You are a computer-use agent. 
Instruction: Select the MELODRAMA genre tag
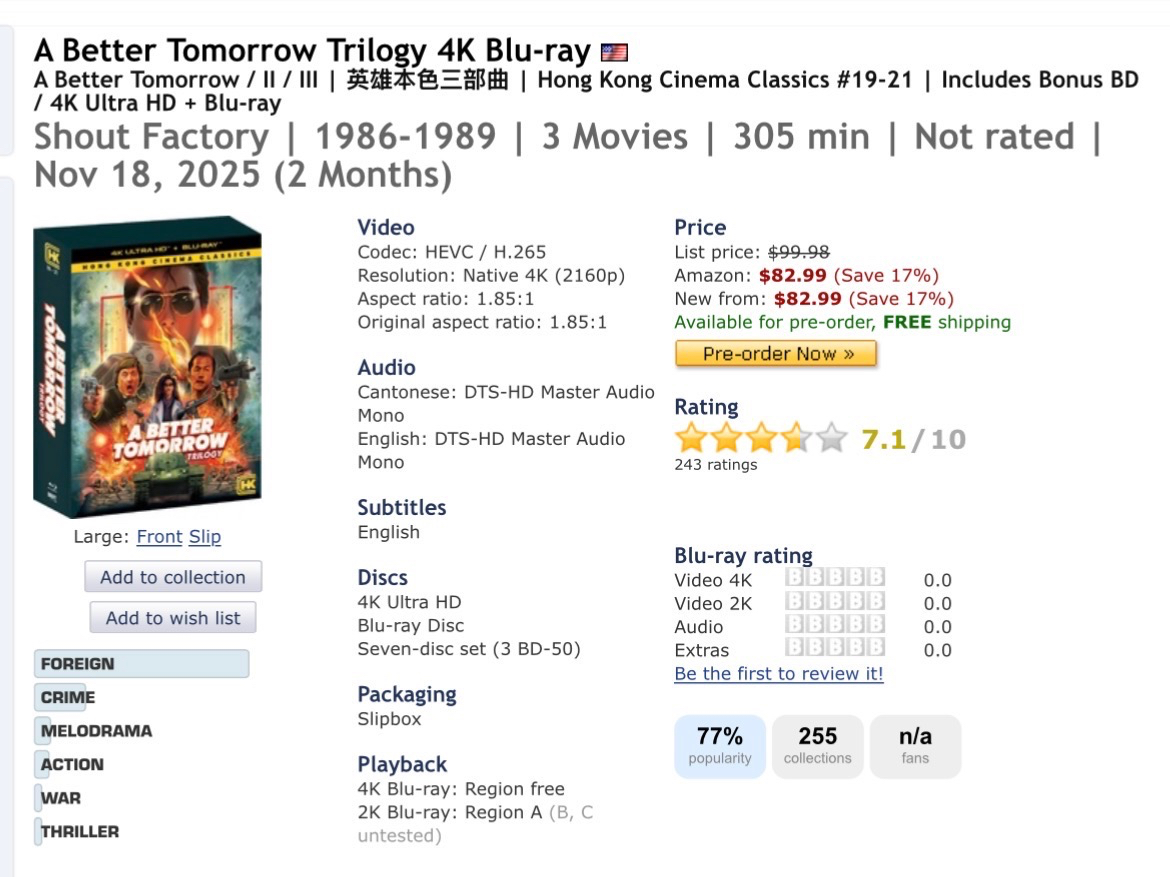click(x=96, y=731)
